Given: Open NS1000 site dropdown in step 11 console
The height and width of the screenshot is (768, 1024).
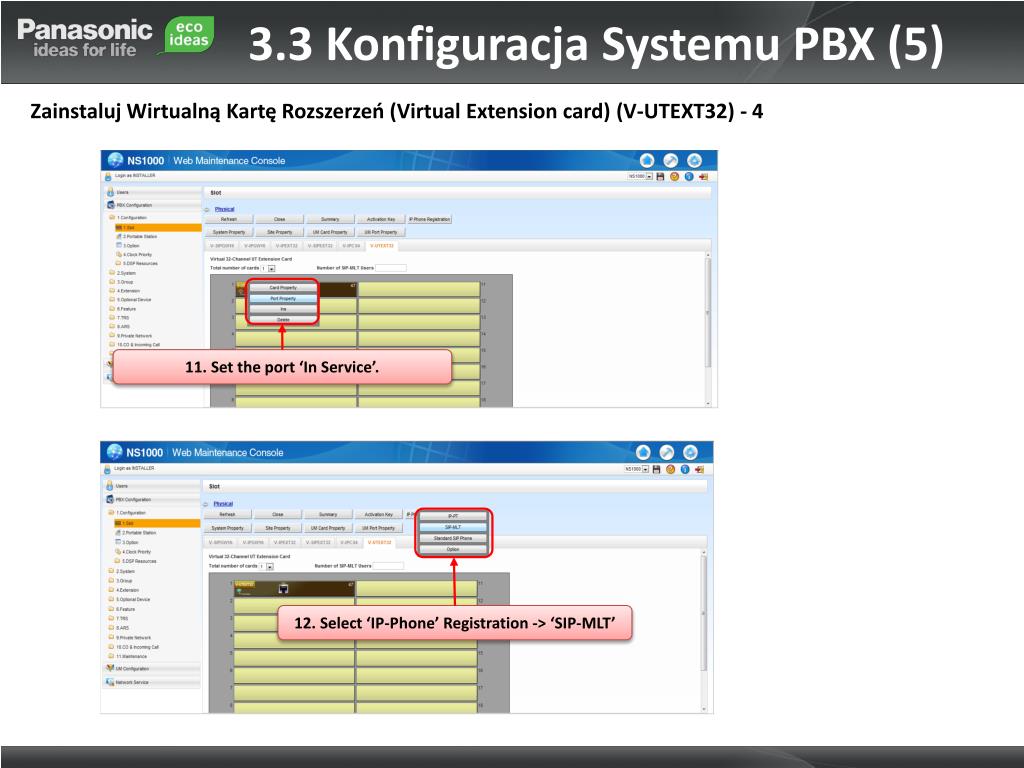Looking at the screenshot, I should [641, 177].
